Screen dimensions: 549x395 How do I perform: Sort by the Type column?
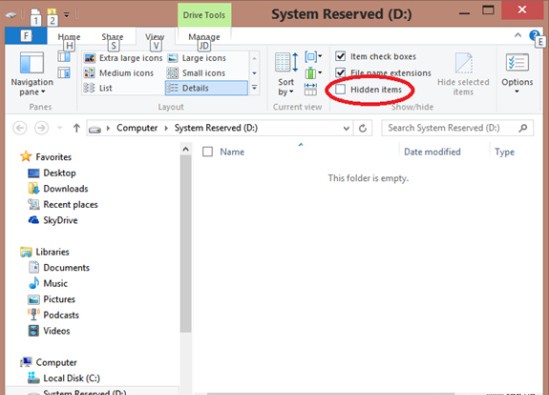coord(504,152)
